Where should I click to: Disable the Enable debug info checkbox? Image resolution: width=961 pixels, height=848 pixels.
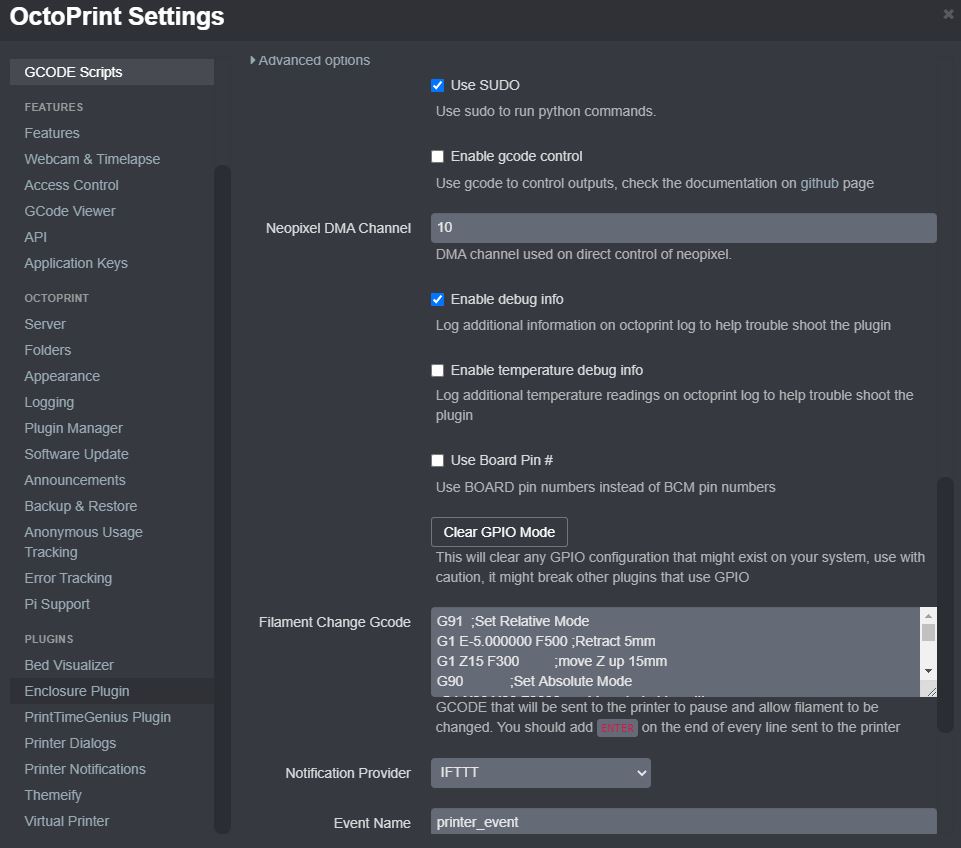437,300
